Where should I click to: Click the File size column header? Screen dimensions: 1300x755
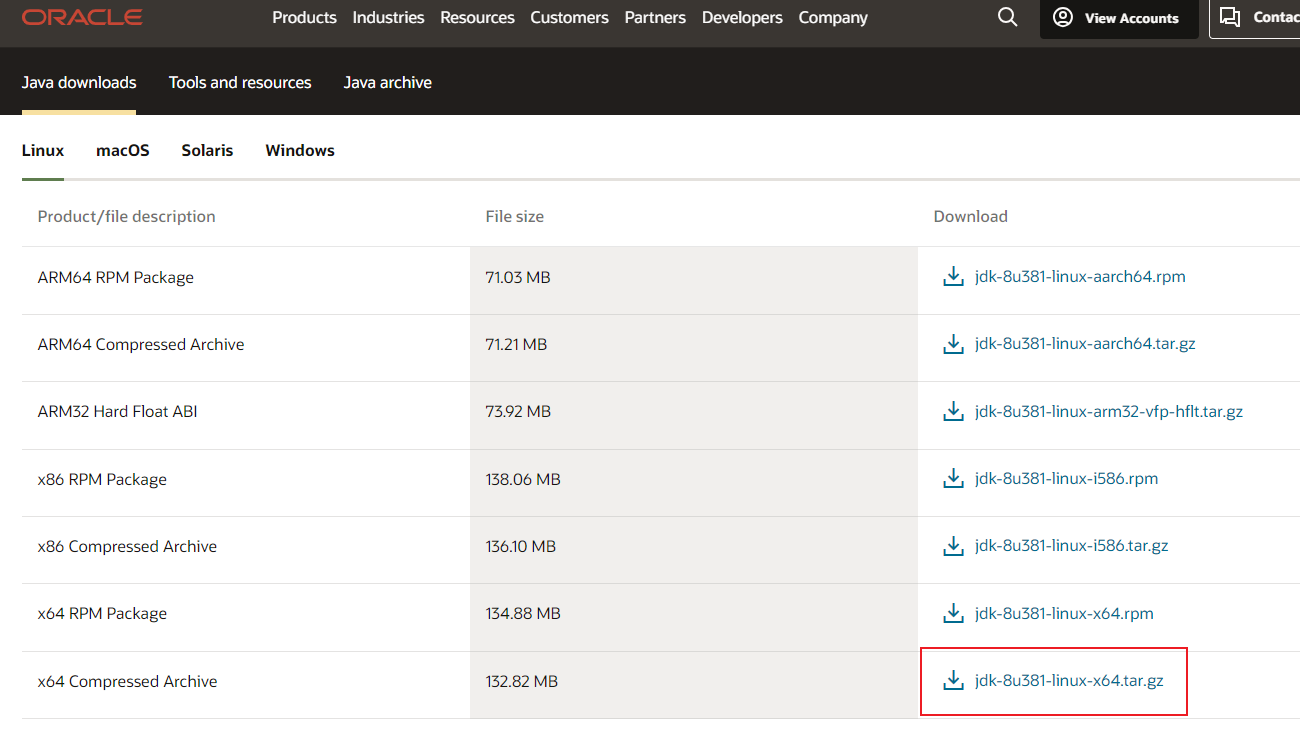pyautogui.click(x=515, y=216)
